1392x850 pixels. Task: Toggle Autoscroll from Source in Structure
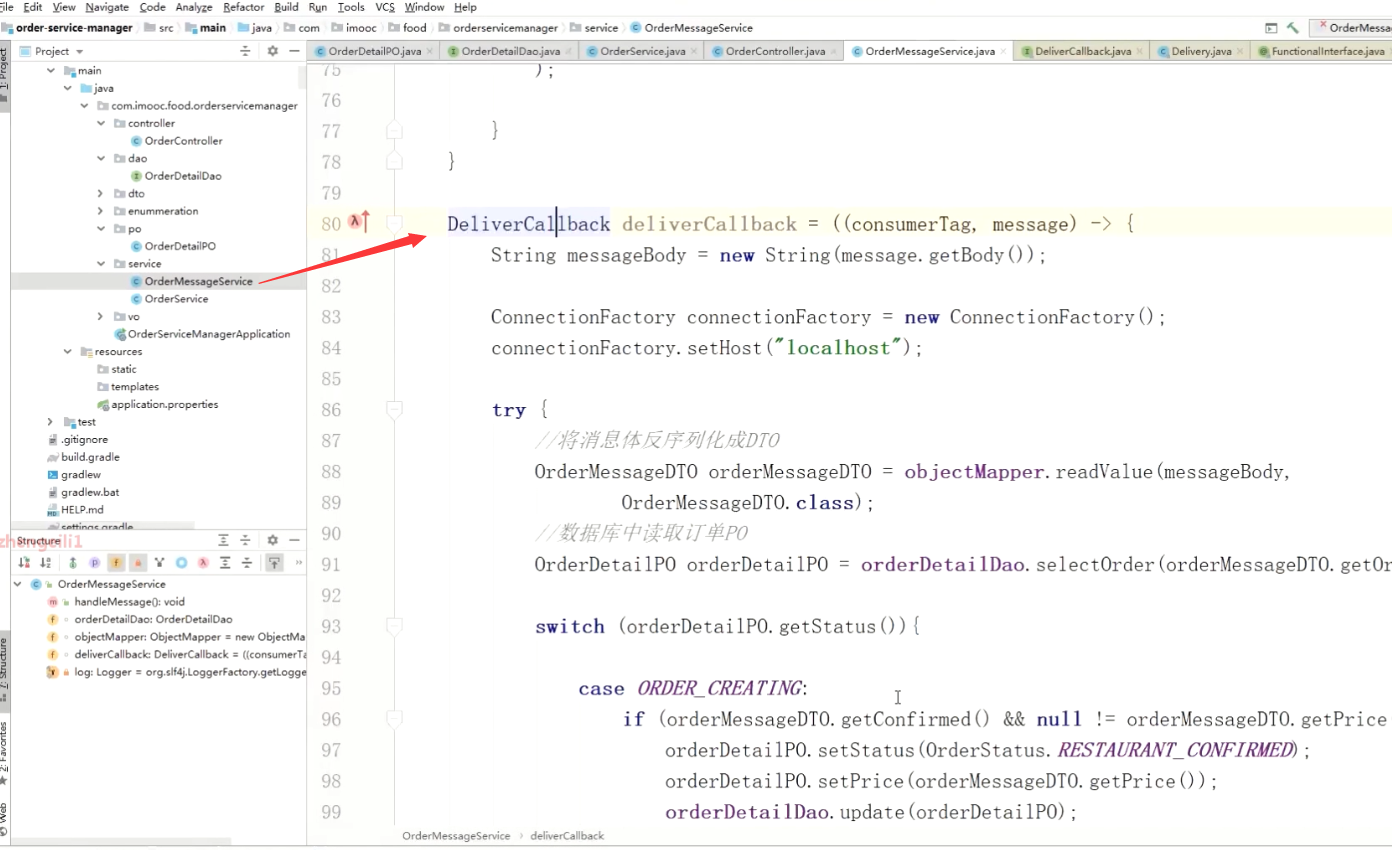tap(274, 563)
